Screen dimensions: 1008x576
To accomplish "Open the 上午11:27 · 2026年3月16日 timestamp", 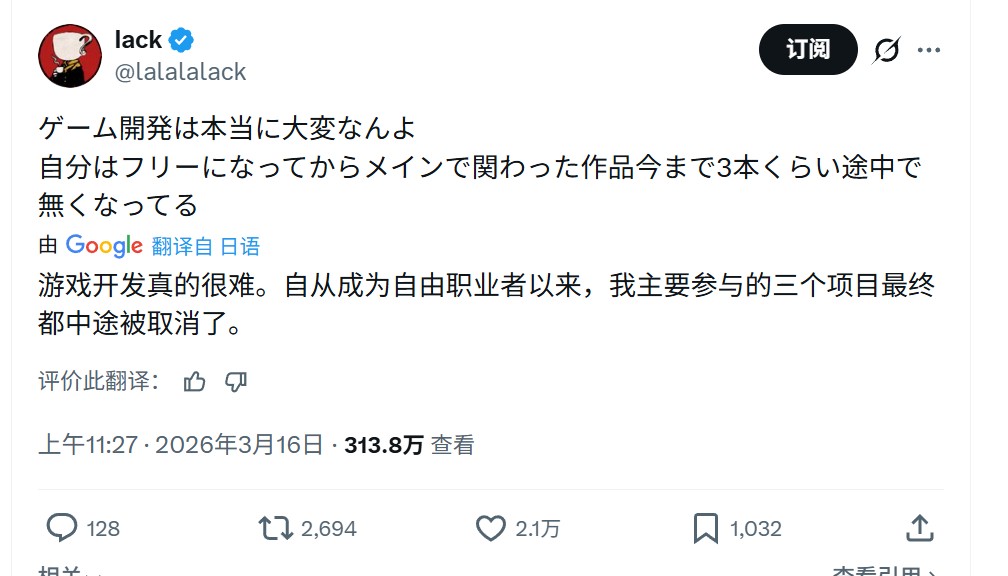I will [180, 446].
